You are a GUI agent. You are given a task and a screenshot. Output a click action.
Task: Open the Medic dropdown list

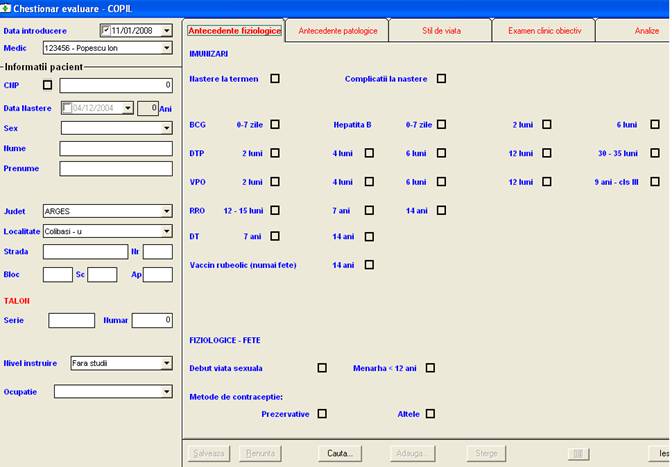[x=166, y=48]
